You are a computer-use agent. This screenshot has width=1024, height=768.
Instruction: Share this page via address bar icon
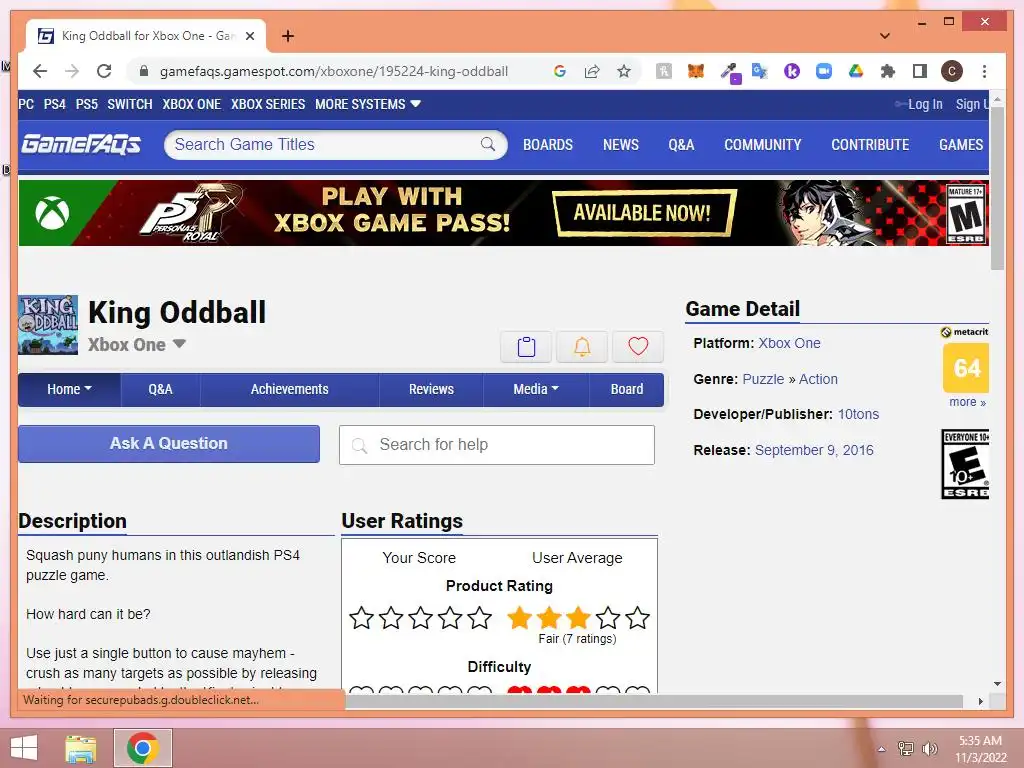point(592,71)
